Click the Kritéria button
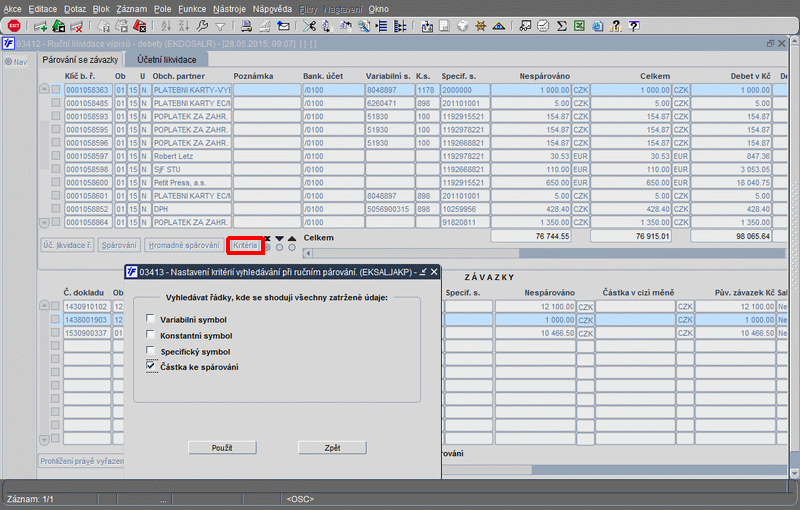Screen dimensions: 800x510 [x=245, y=245]
